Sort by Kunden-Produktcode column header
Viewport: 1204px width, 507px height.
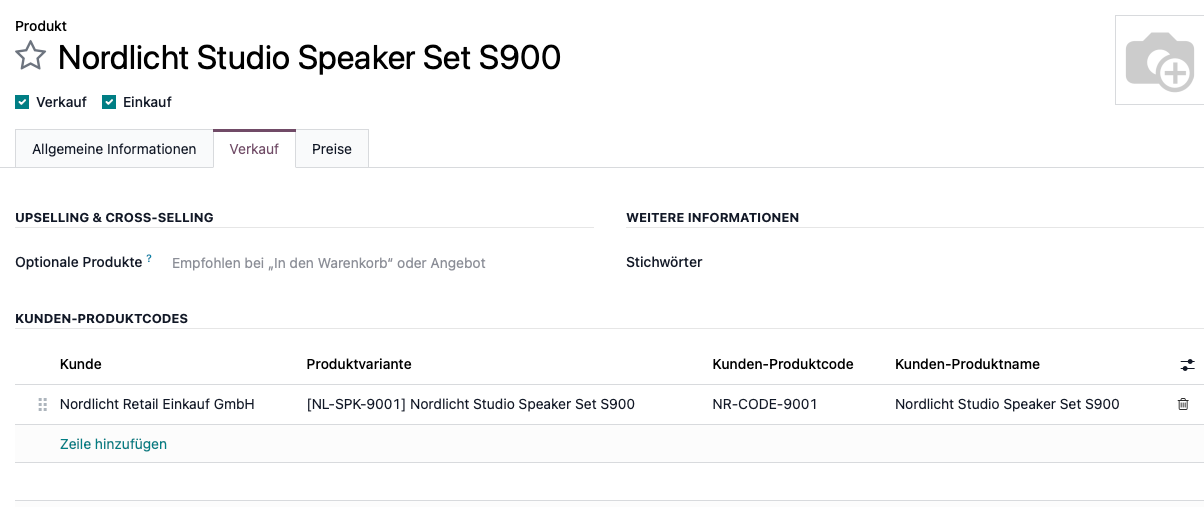(782, 364)
